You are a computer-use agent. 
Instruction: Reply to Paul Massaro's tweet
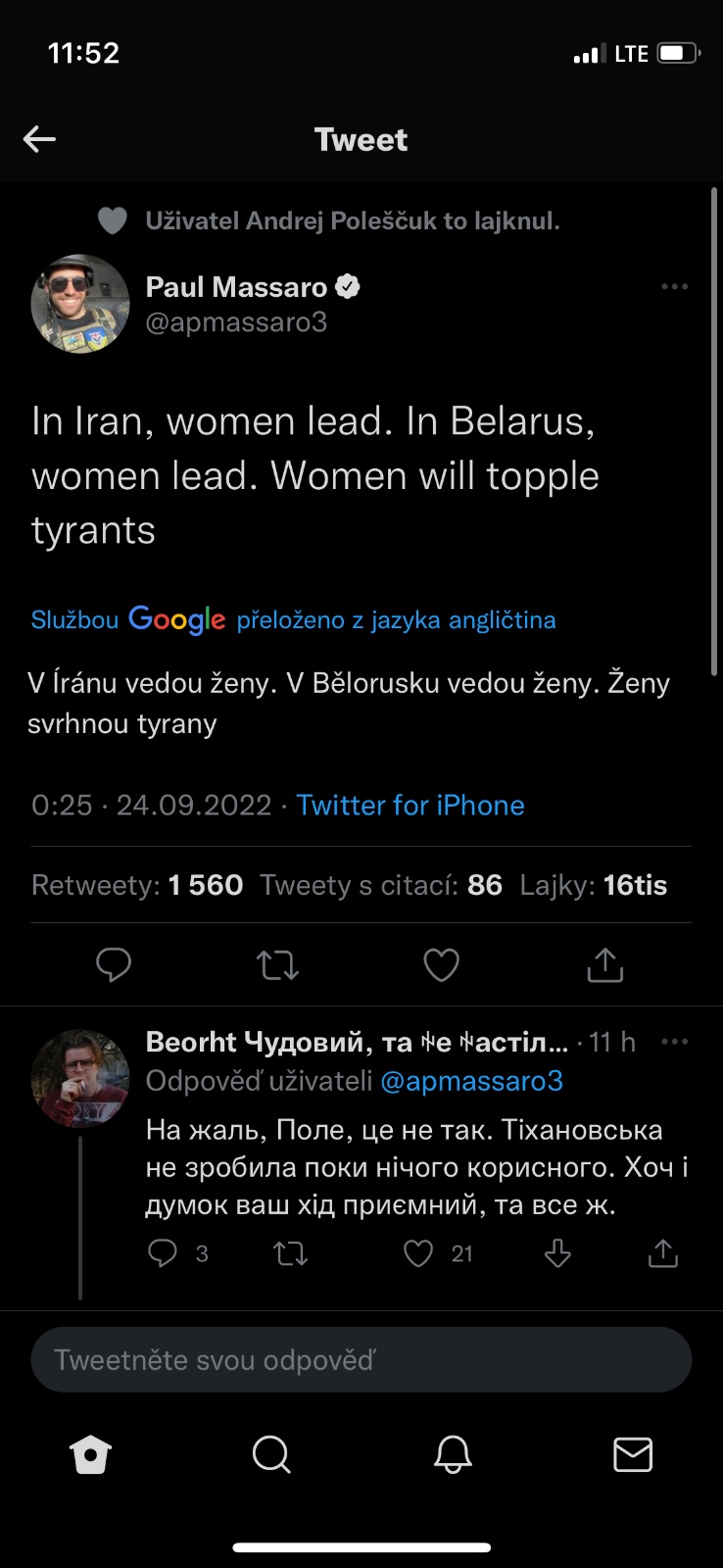[114, 965]
